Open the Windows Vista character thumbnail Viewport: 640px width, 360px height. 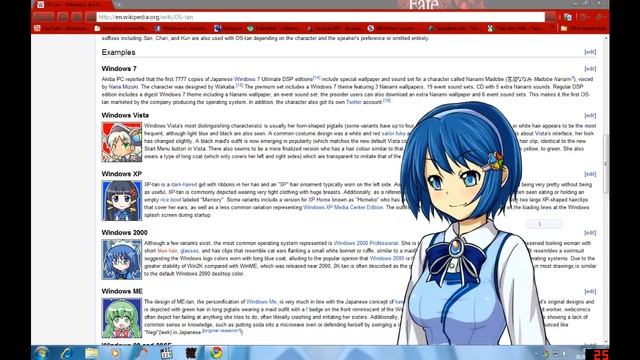122,142
